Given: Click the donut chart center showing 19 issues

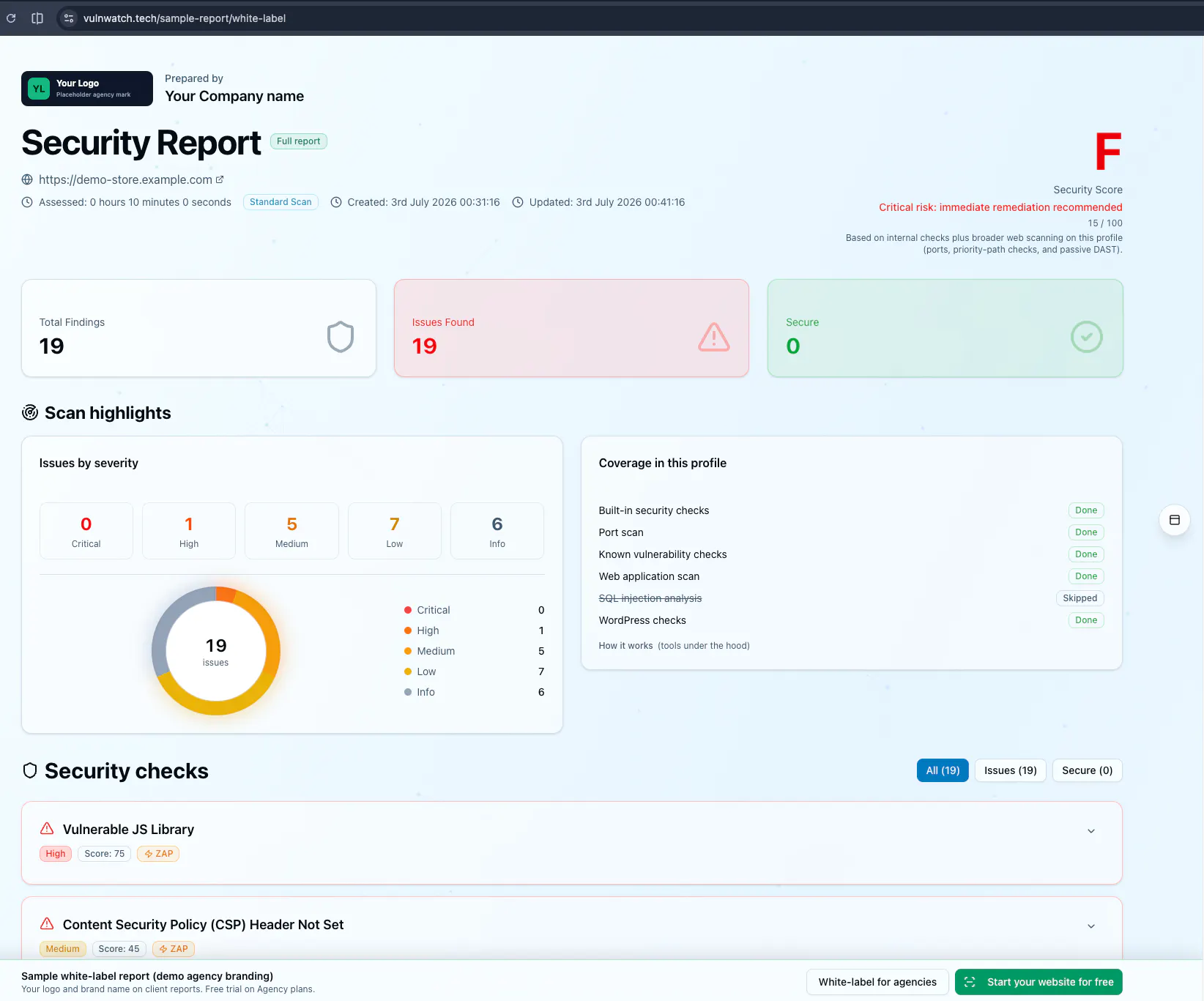Looking at the screenshot, I should 216,651.
